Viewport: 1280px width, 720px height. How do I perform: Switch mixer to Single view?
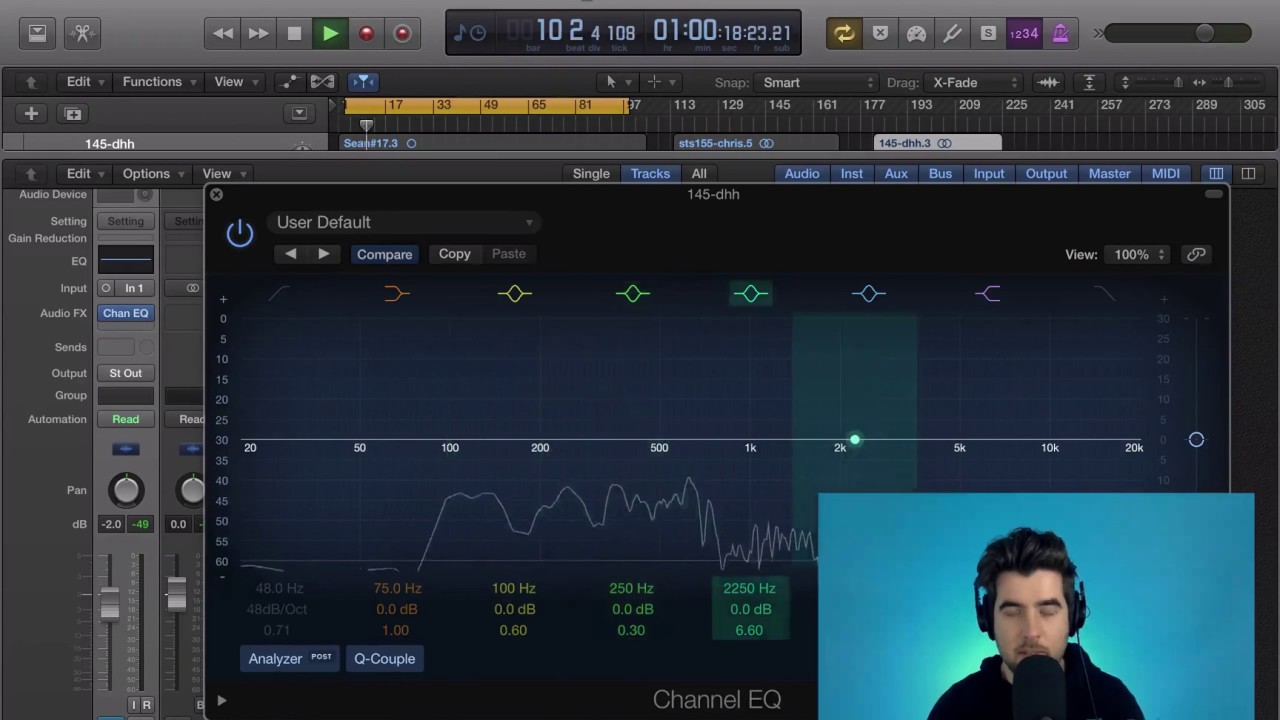591,174
